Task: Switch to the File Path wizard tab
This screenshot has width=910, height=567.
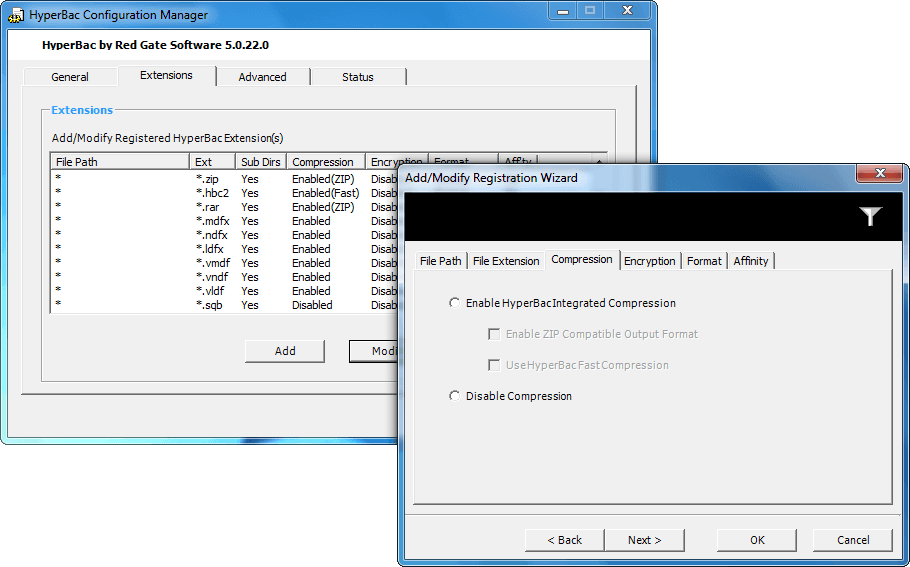Action: [440, 261]
